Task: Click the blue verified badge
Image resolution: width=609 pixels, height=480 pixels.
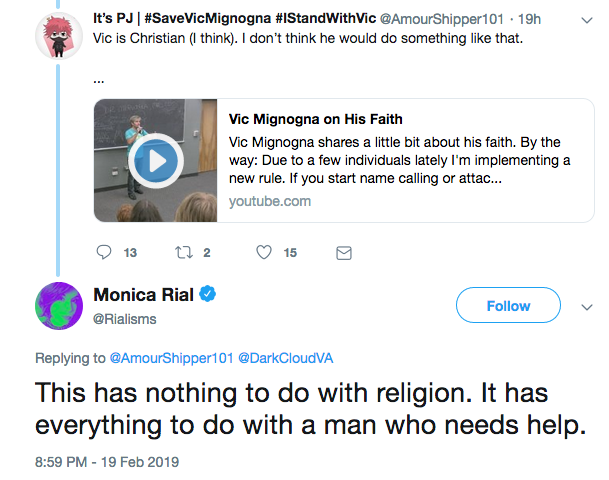Action: tap(207, 294)
